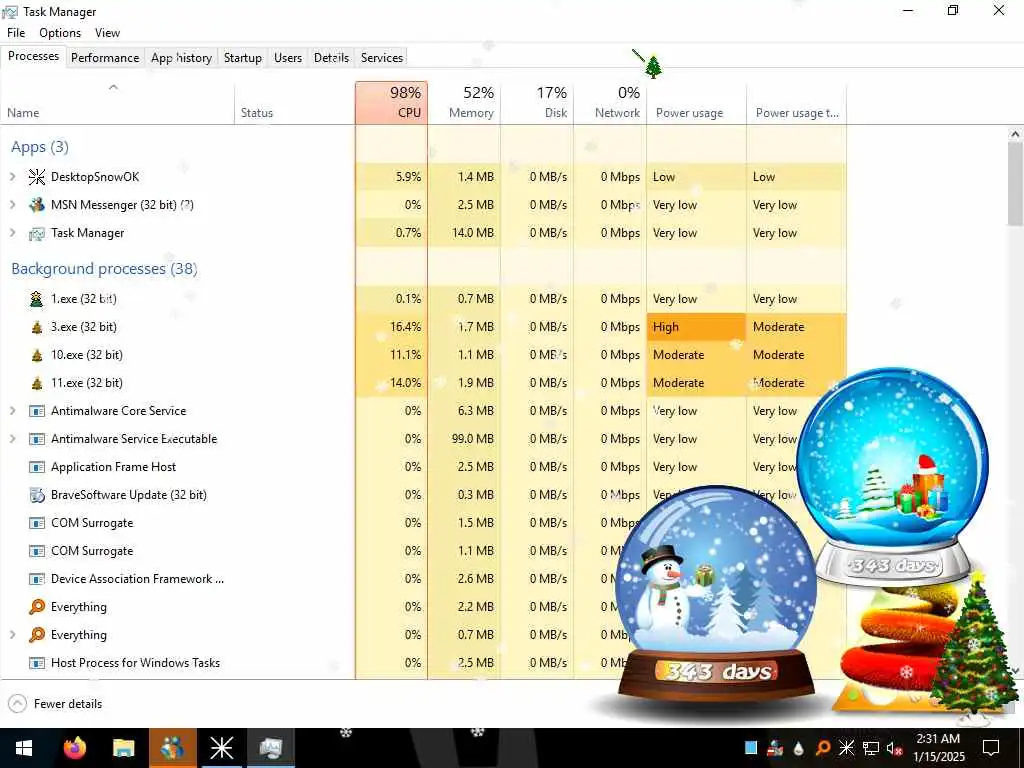The height and width of the screenshot is (768, 1024).
Task: Click Antimalware Core Service icon
Action: click(37, 411)
